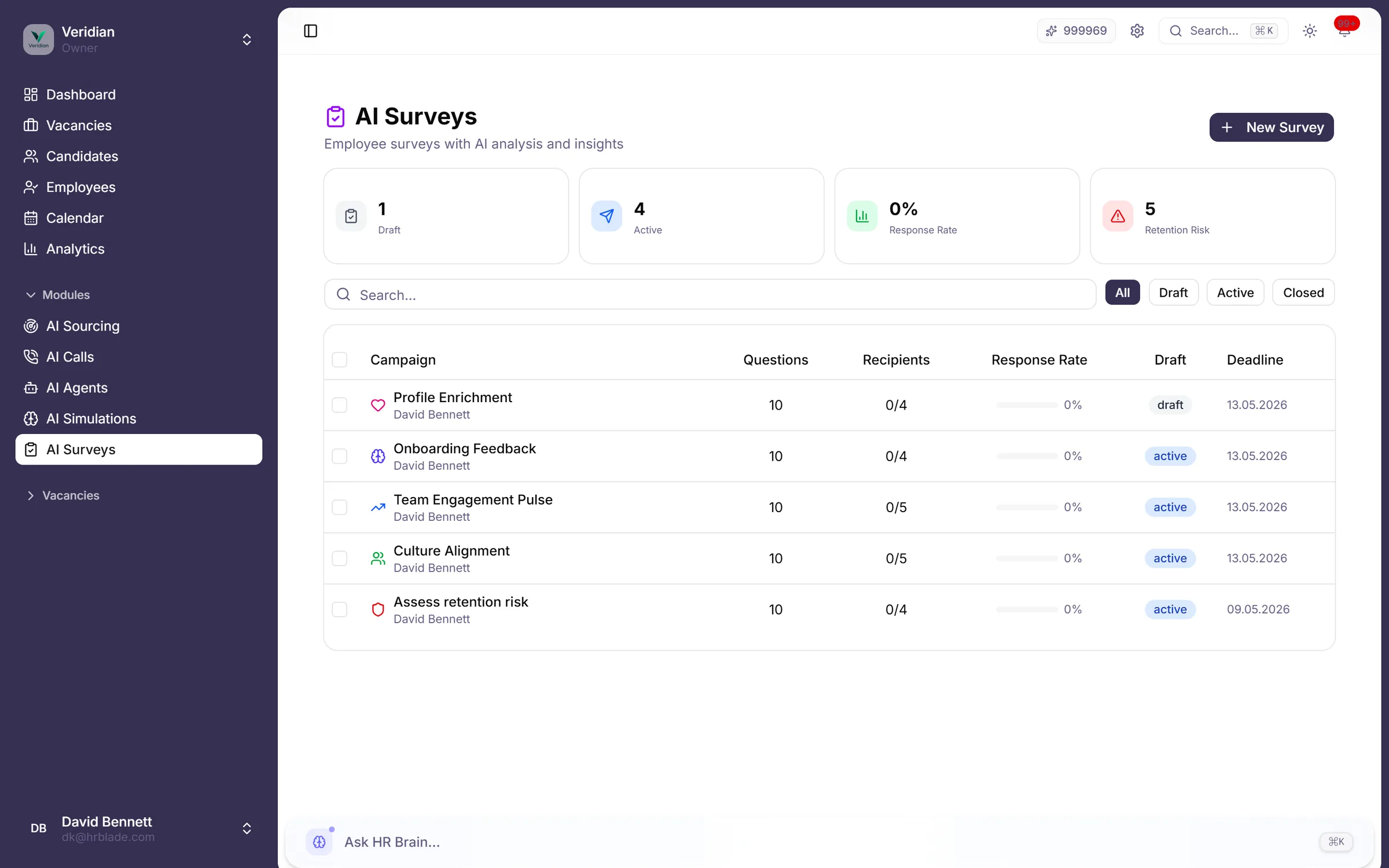Screen dimensions: 1389x868
Task: Check the Profile Enrichment row checkbox
Action: pos(340,405)
